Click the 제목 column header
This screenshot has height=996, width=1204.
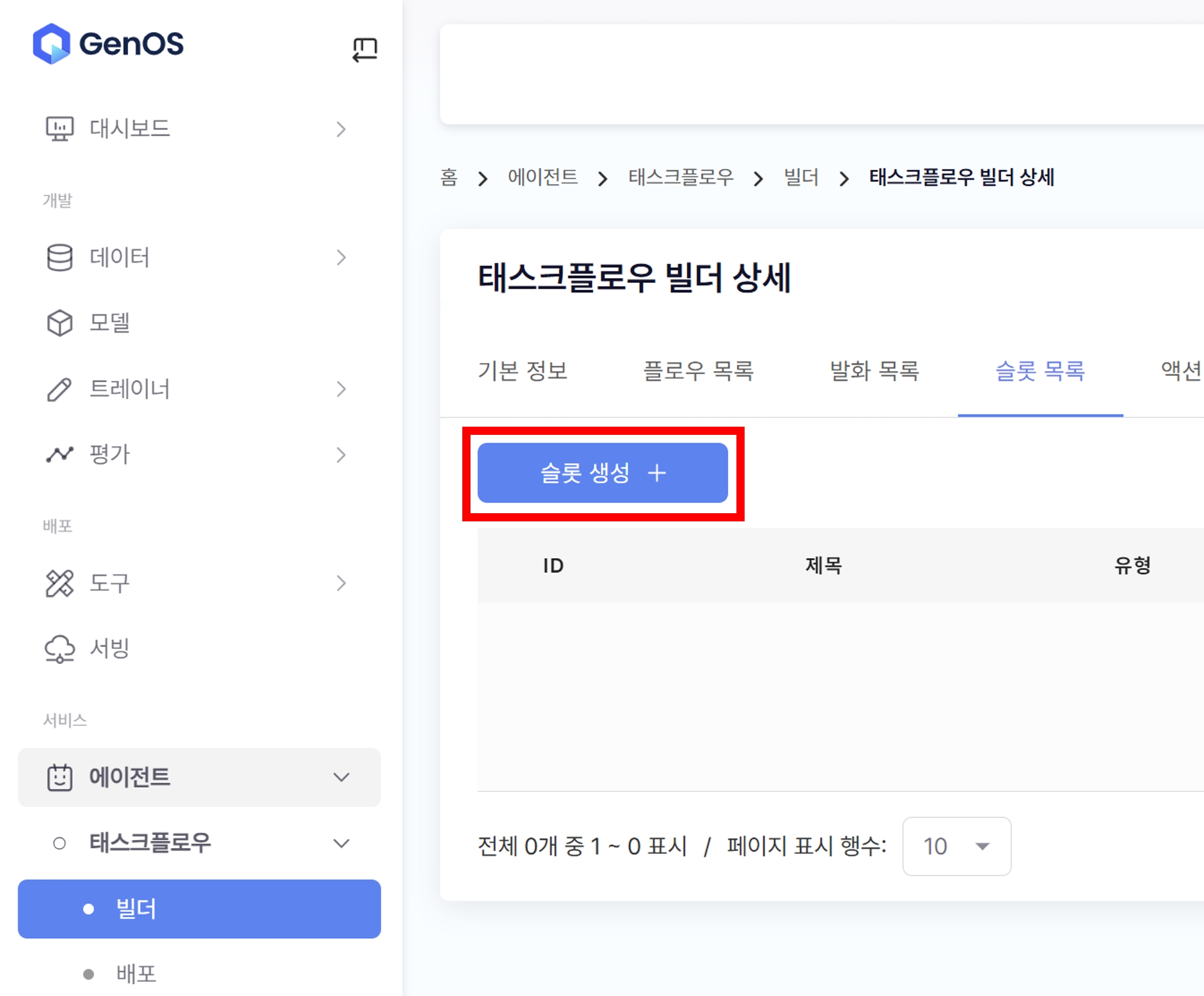[823, 565]
